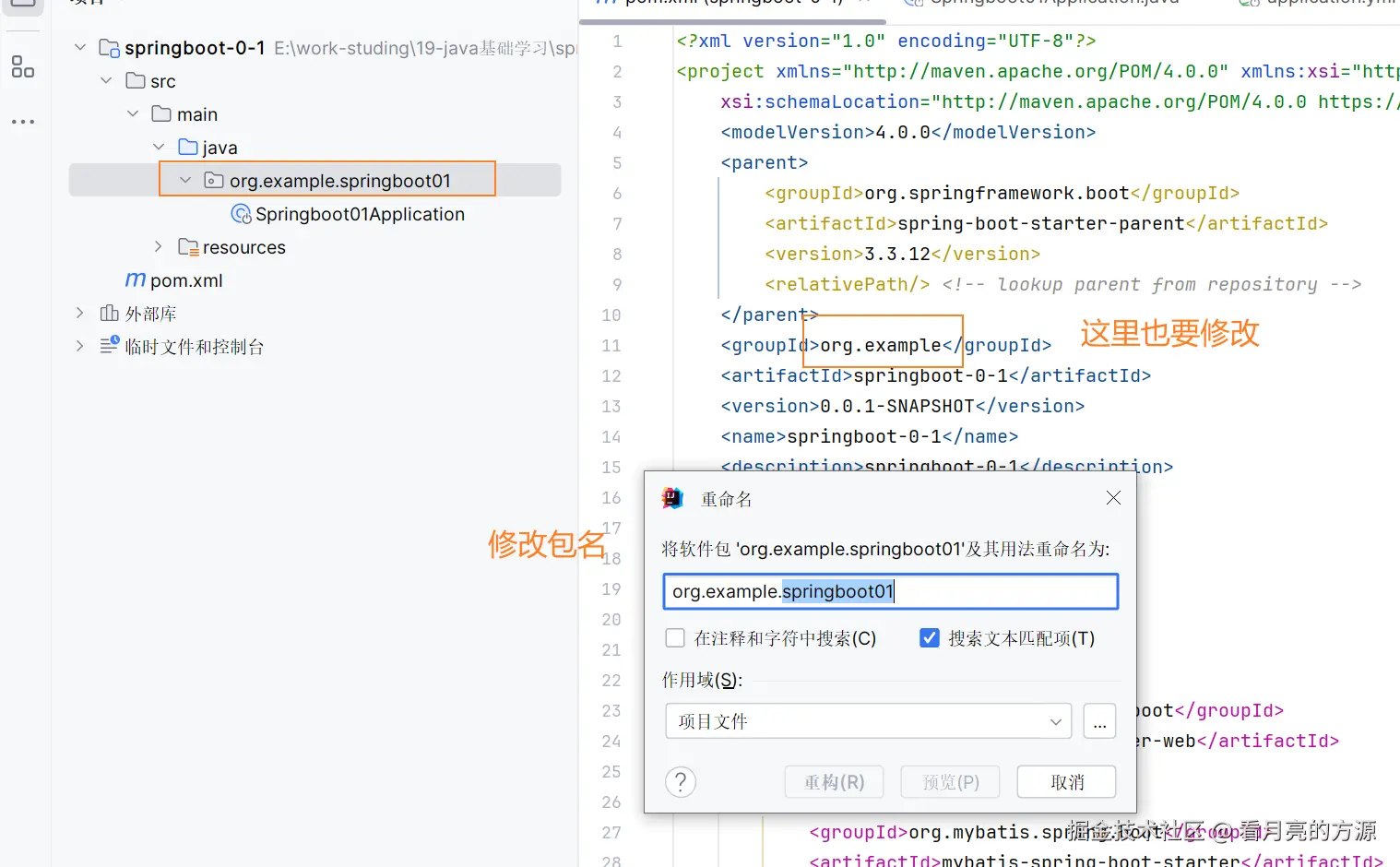The width and height of the screenshot is (1400, 867).
Task: Click the external libraries icon
Action: tap(110, 313)
